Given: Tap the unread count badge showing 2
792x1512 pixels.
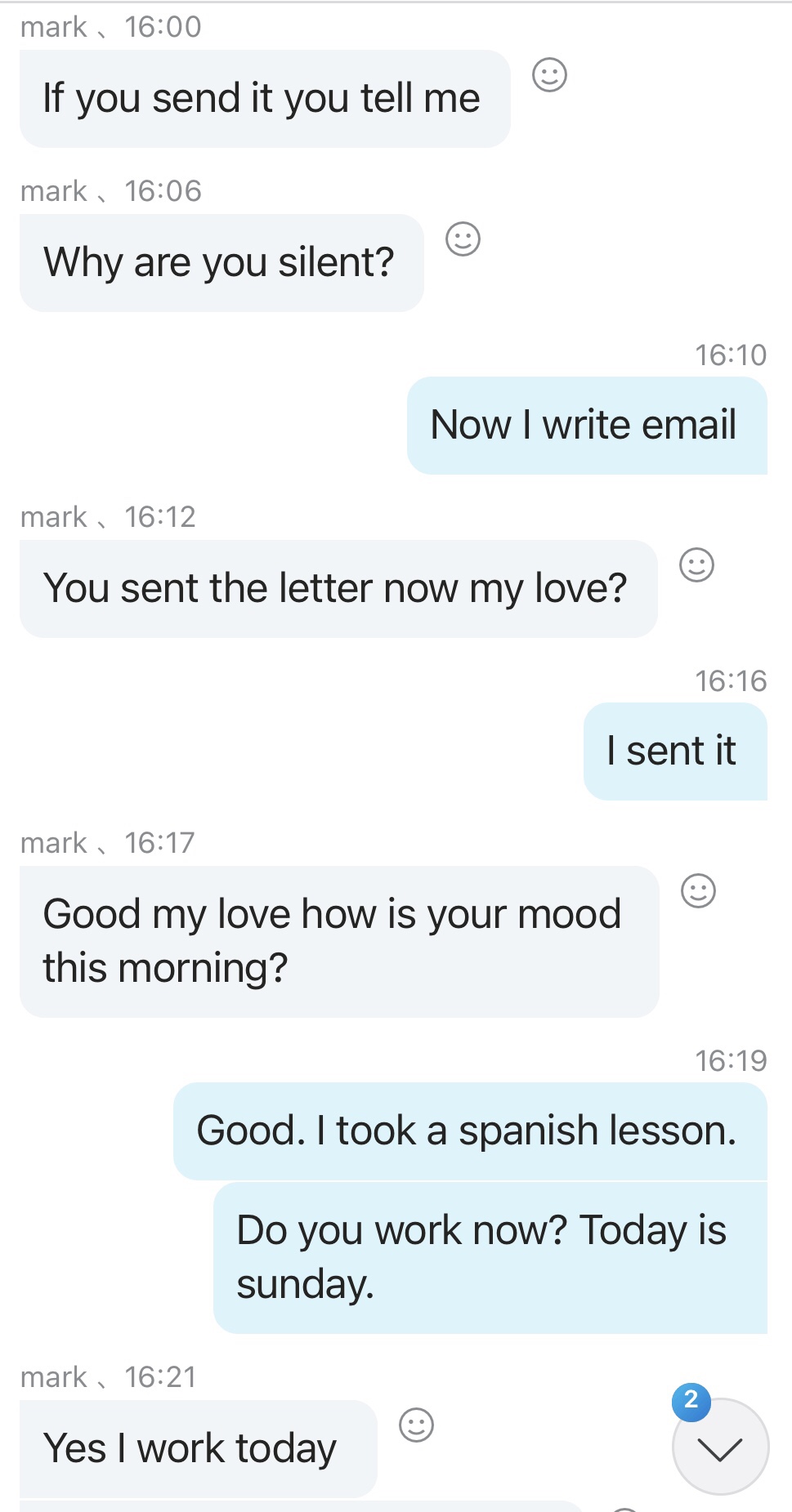Looking at the screenshot, I should [691, 1401].
